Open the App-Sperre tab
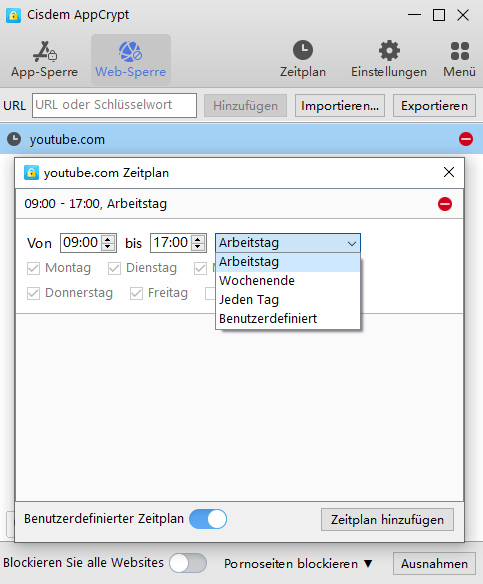 point(44,60)
